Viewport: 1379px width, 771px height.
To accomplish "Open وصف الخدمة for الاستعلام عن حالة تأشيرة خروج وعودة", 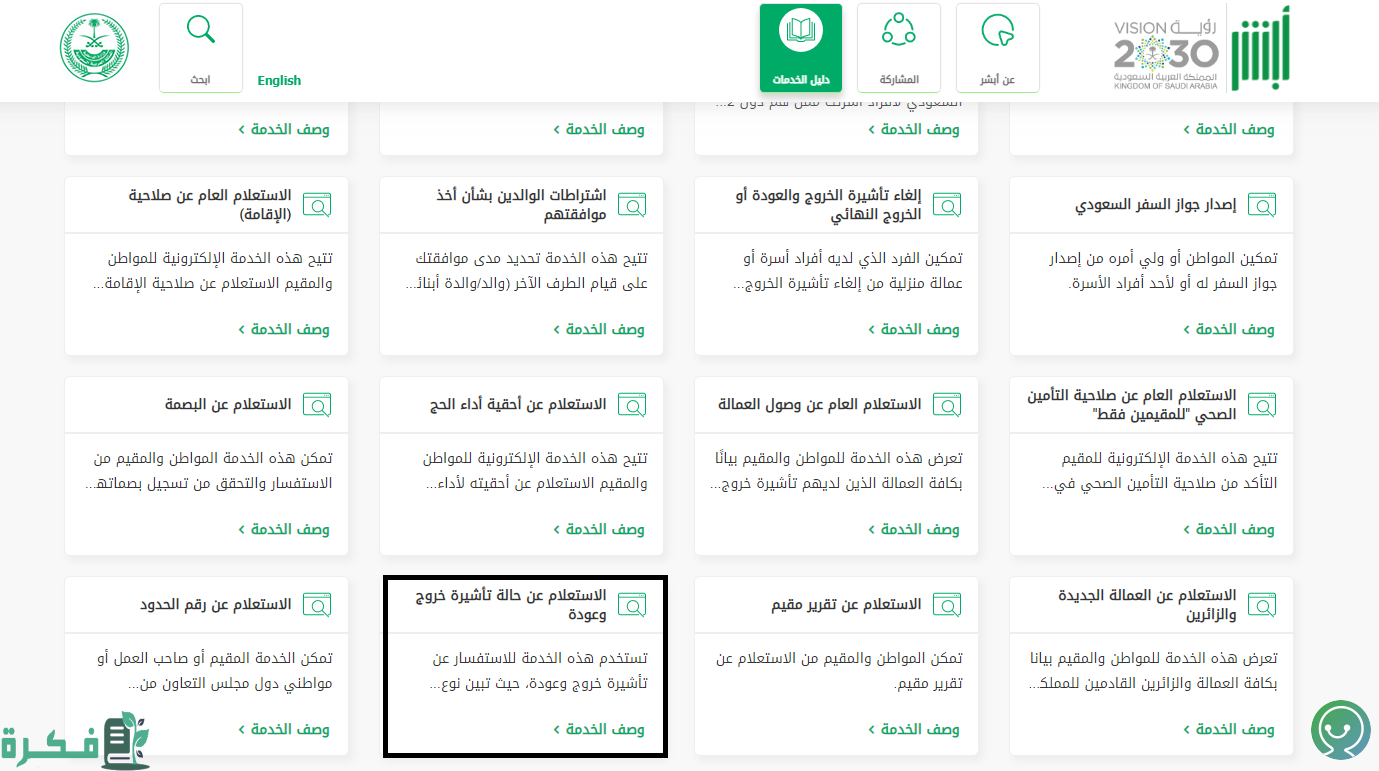I will [x=599, y=729].
